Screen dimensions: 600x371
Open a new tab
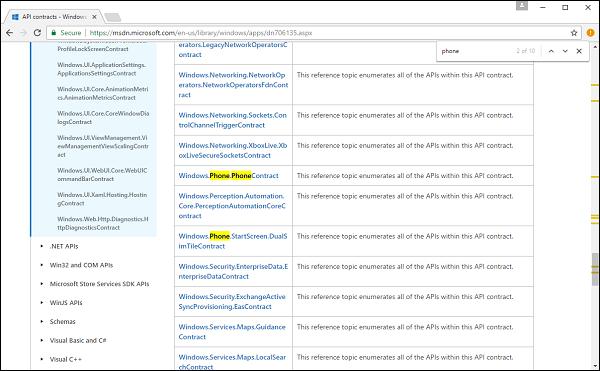point(112,17)
